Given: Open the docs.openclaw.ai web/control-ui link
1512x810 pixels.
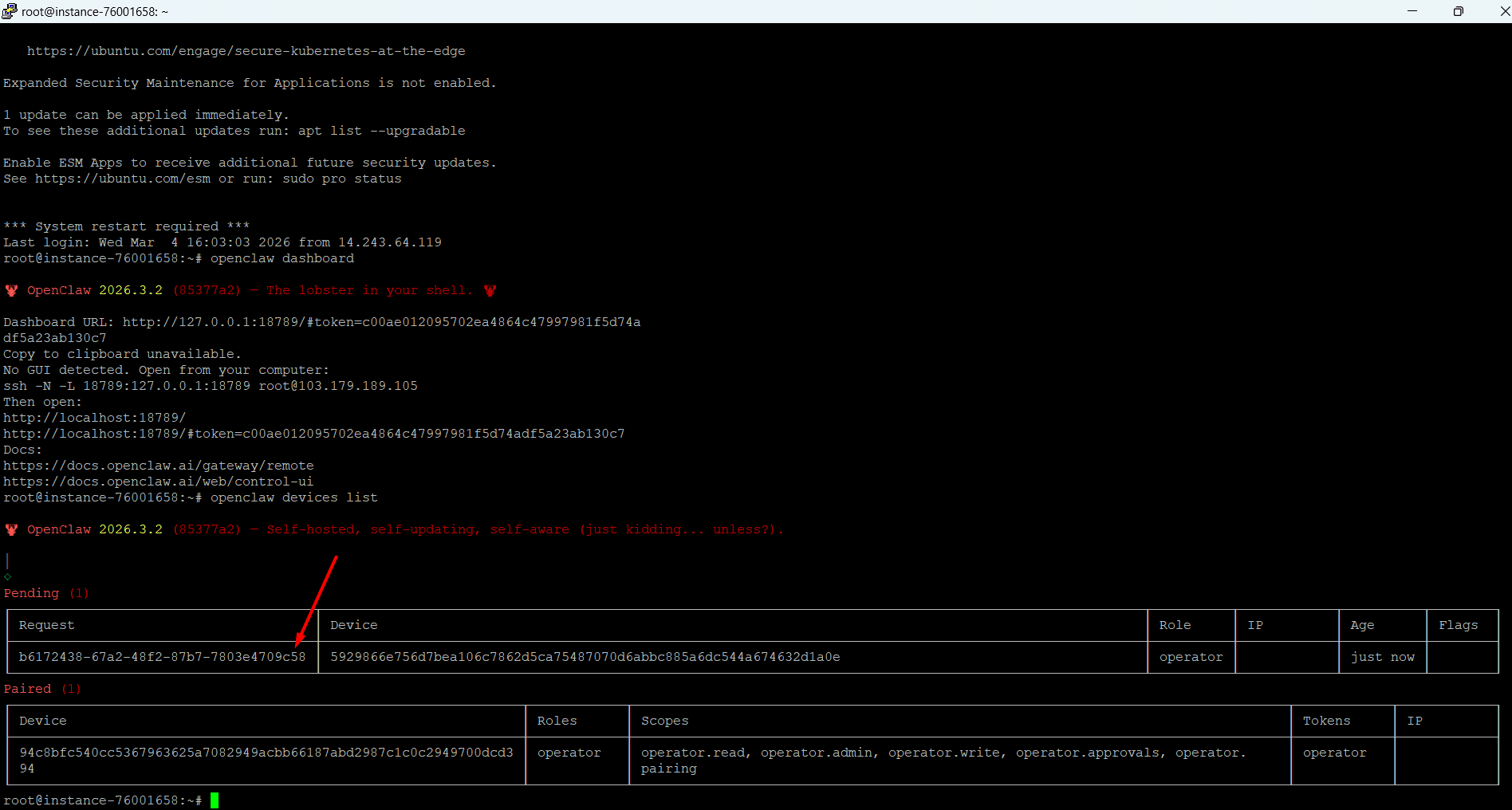Looking at the screenshot, I should pyautogui.click(x=158, y=482).
